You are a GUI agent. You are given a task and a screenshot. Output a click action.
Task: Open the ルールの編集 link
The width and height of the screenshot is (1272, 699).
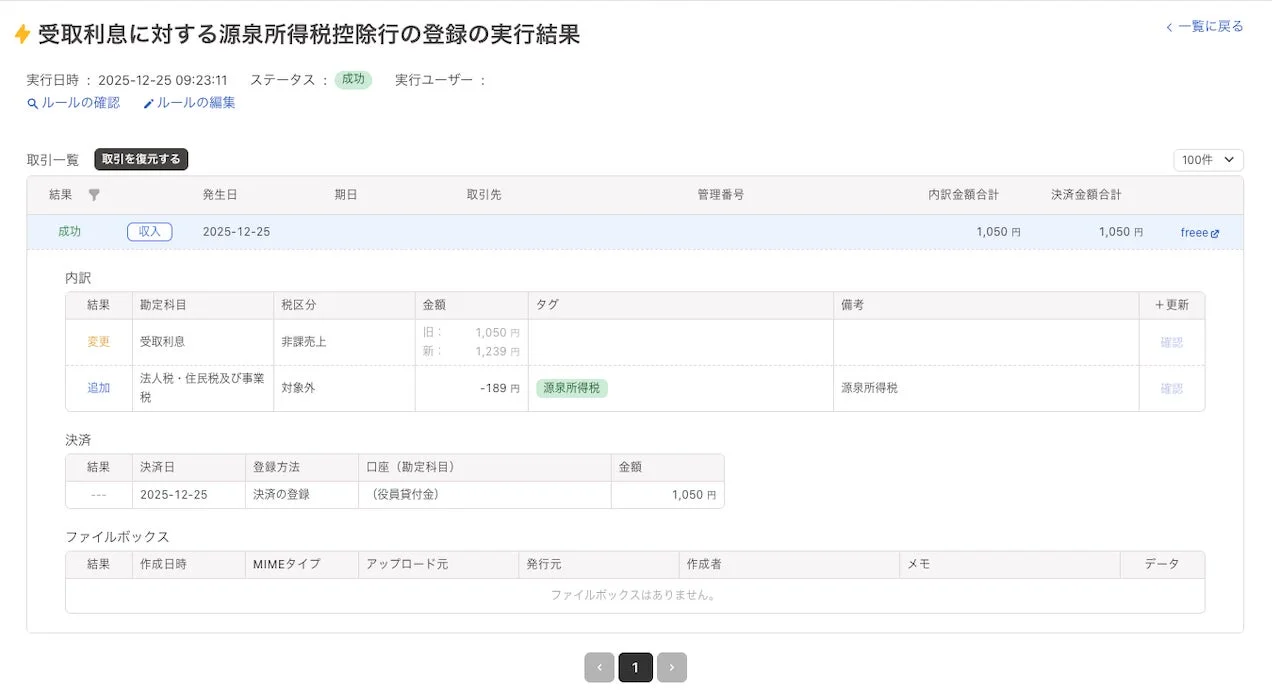[x=197, y=103]
